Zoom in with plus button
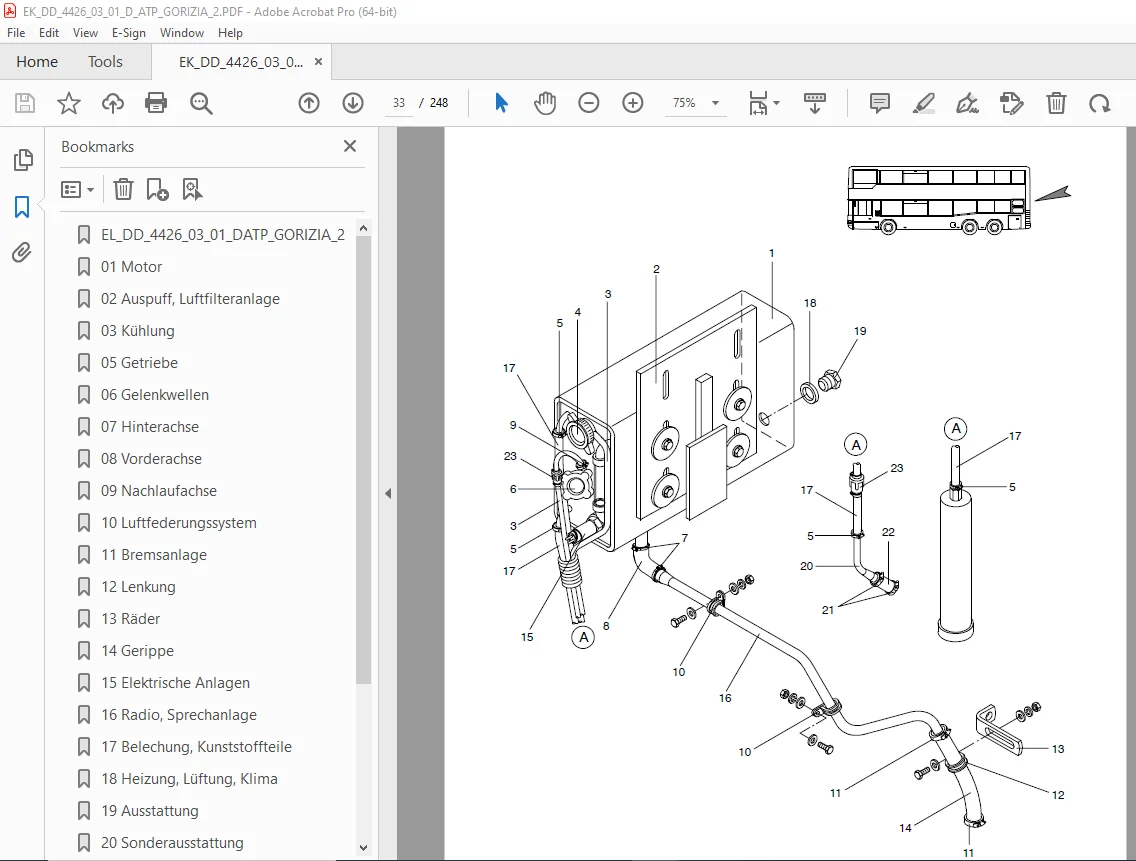This screenshot has height=861, width=1136. [632, 103]
